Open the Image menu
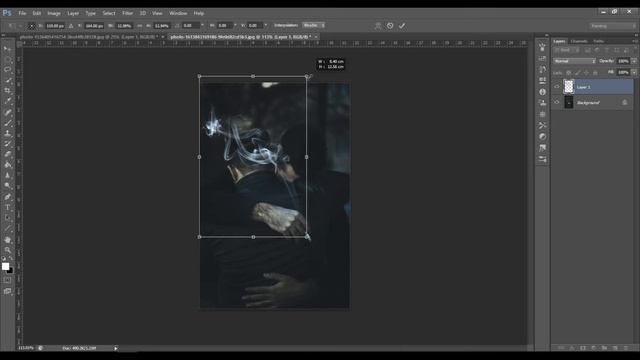Image resolution: width=640 pixels, height=360 pixels. (54, 13)
